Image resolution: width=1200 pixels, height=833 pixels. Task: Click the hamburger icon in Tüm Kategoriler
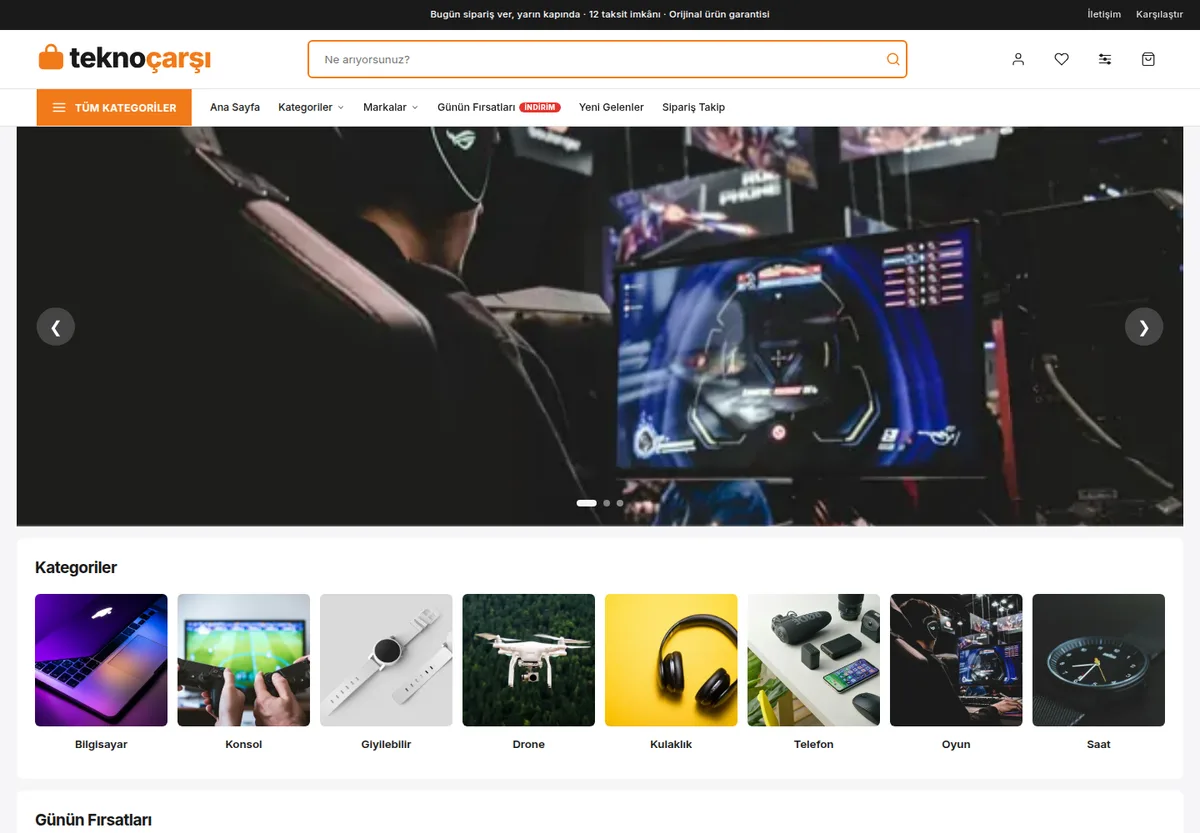[59, 107]
